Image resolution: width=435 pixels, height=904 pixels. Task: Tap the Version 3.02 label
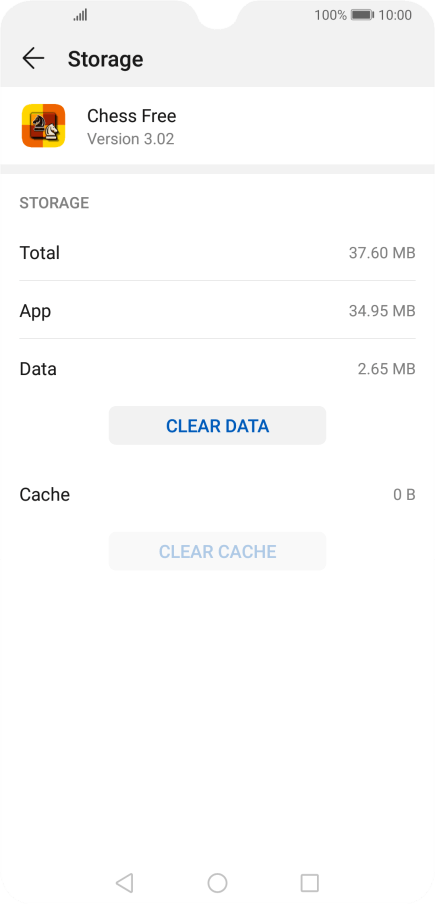[x=131, y=139]
